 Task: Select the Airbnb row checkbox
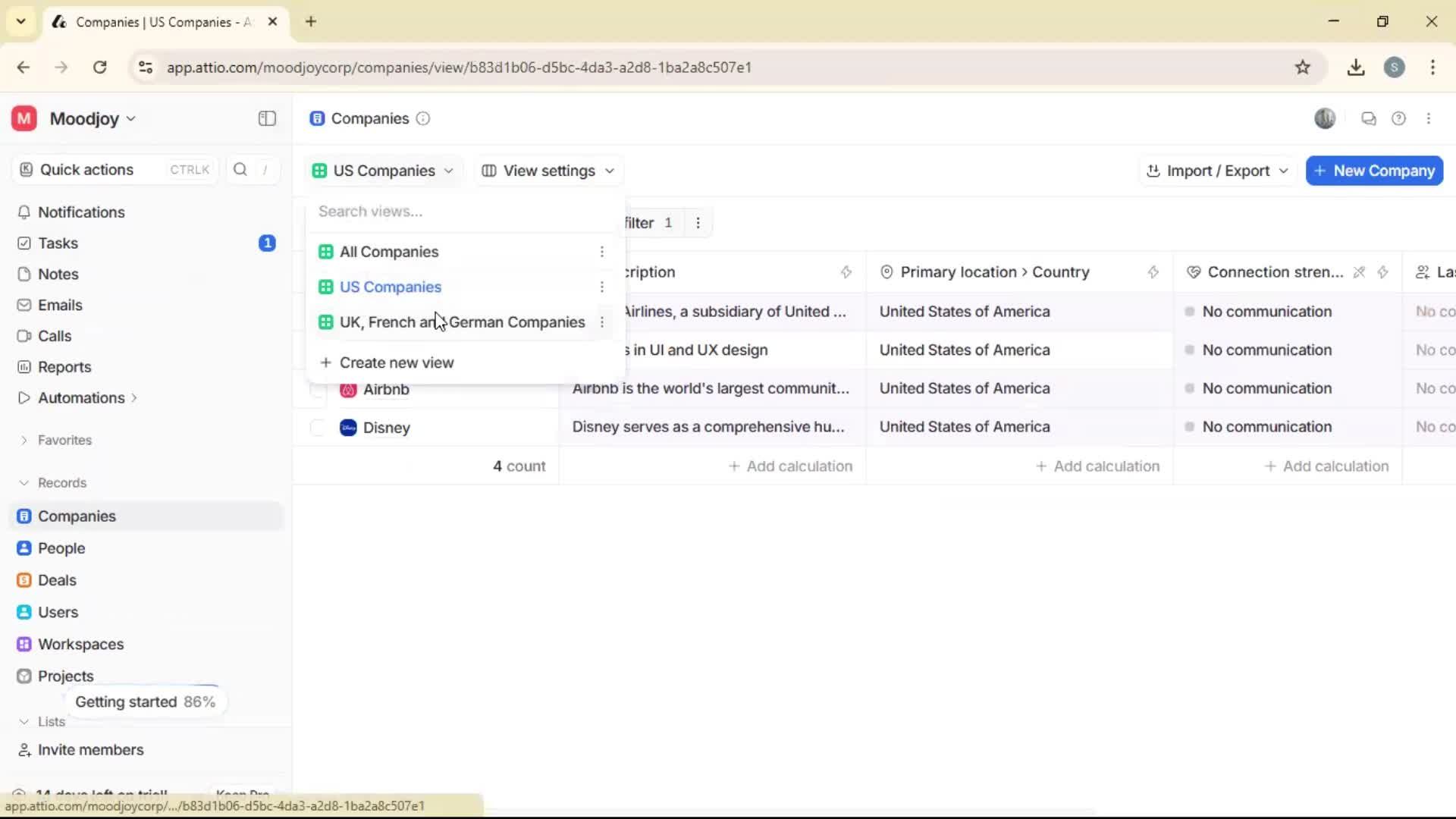pos(318,390)
